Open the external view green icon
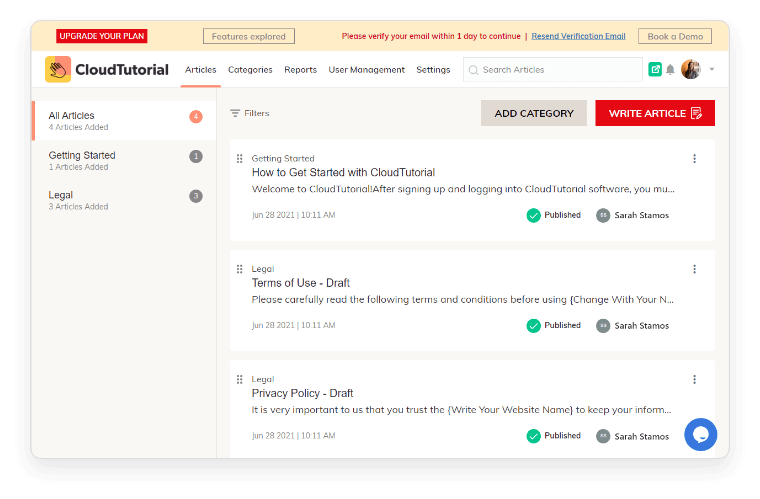The width and height of the screenshot is (760, 499). [x=655, y=69]
